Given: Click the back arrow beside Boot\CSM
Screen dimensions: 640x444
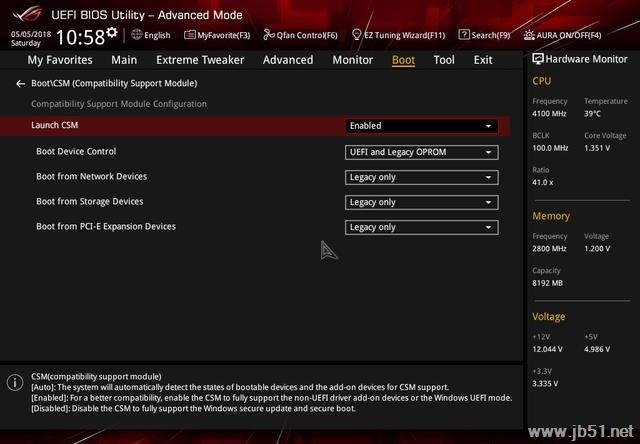Looking at the screenshot, I should [x=20, y=84].
